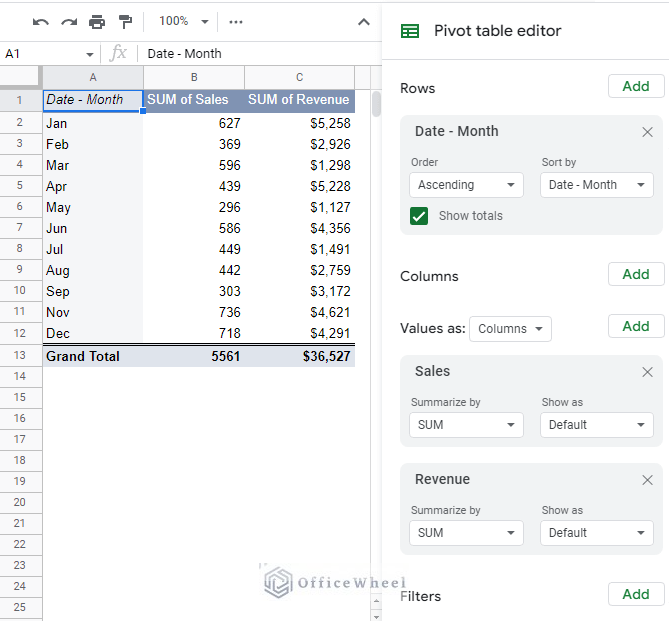Collapse the toolbar with the up chevron
Image resolution: width=669 pixels, height=621 pixels.
[364, 22]
